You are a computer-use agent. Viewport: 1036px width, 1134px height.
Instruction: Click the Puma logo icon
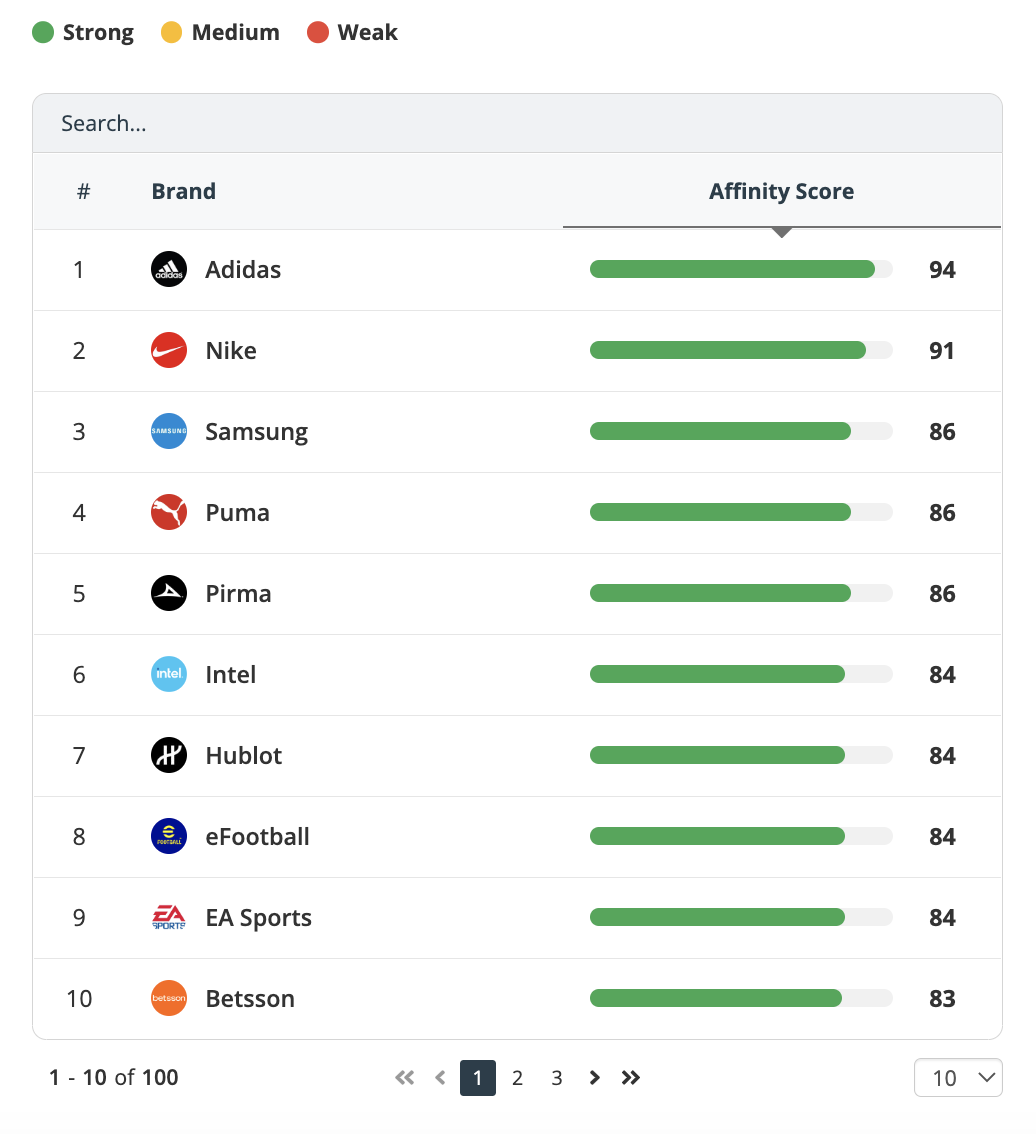point(168,512)
